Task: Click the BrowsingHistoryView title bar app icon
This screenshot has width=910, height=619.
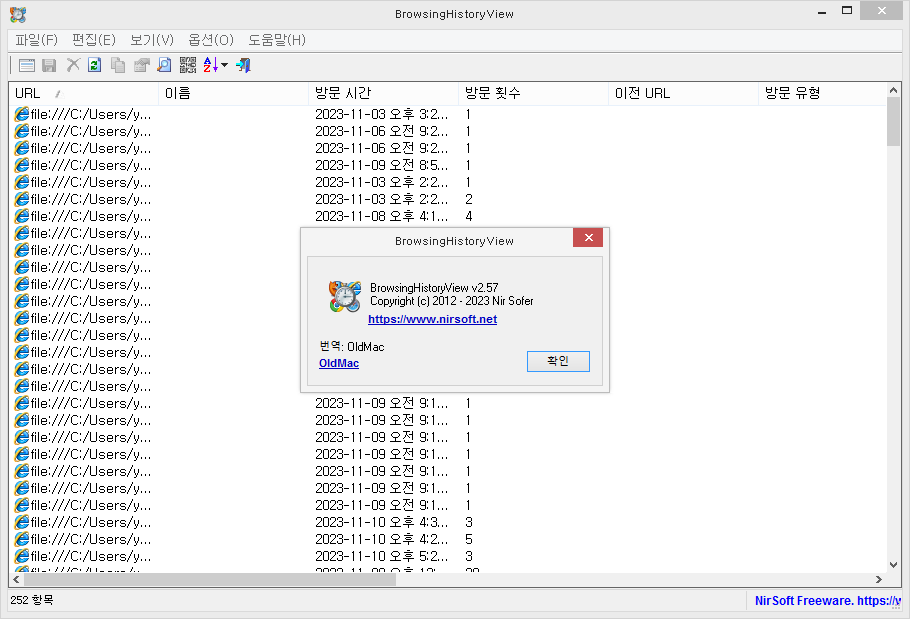Action: click(x=18, y=14)
